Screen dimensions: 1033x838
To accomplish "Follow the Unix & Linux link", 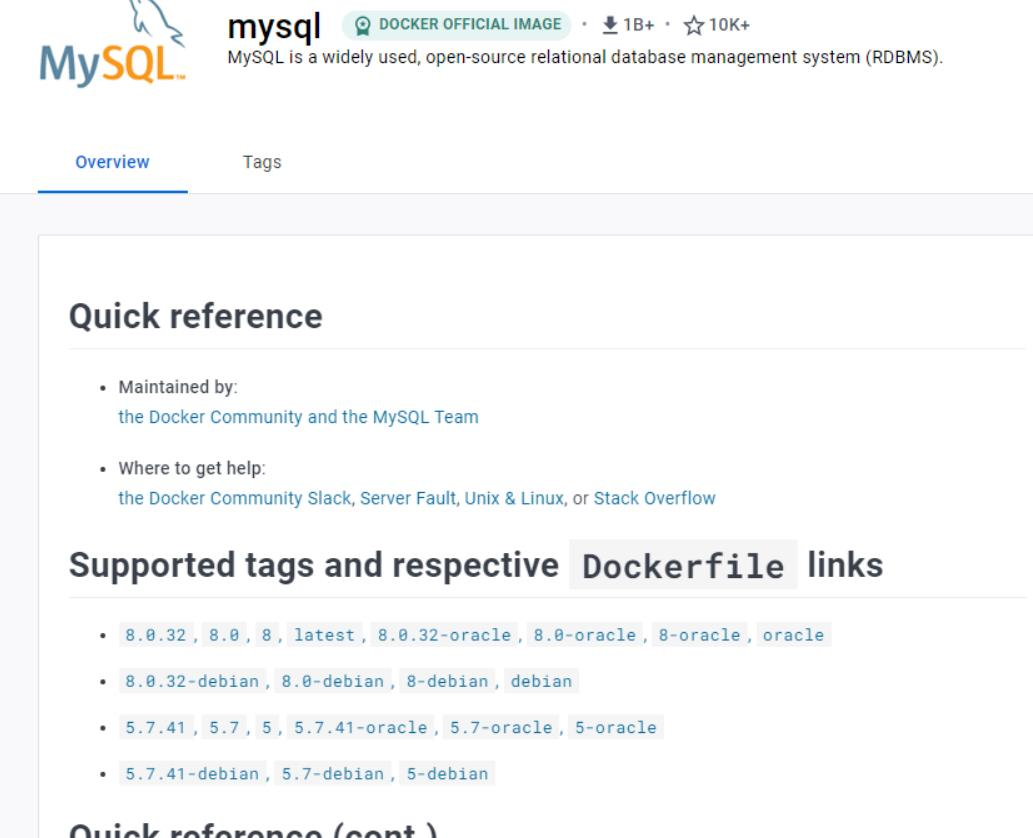I will 515,498.
